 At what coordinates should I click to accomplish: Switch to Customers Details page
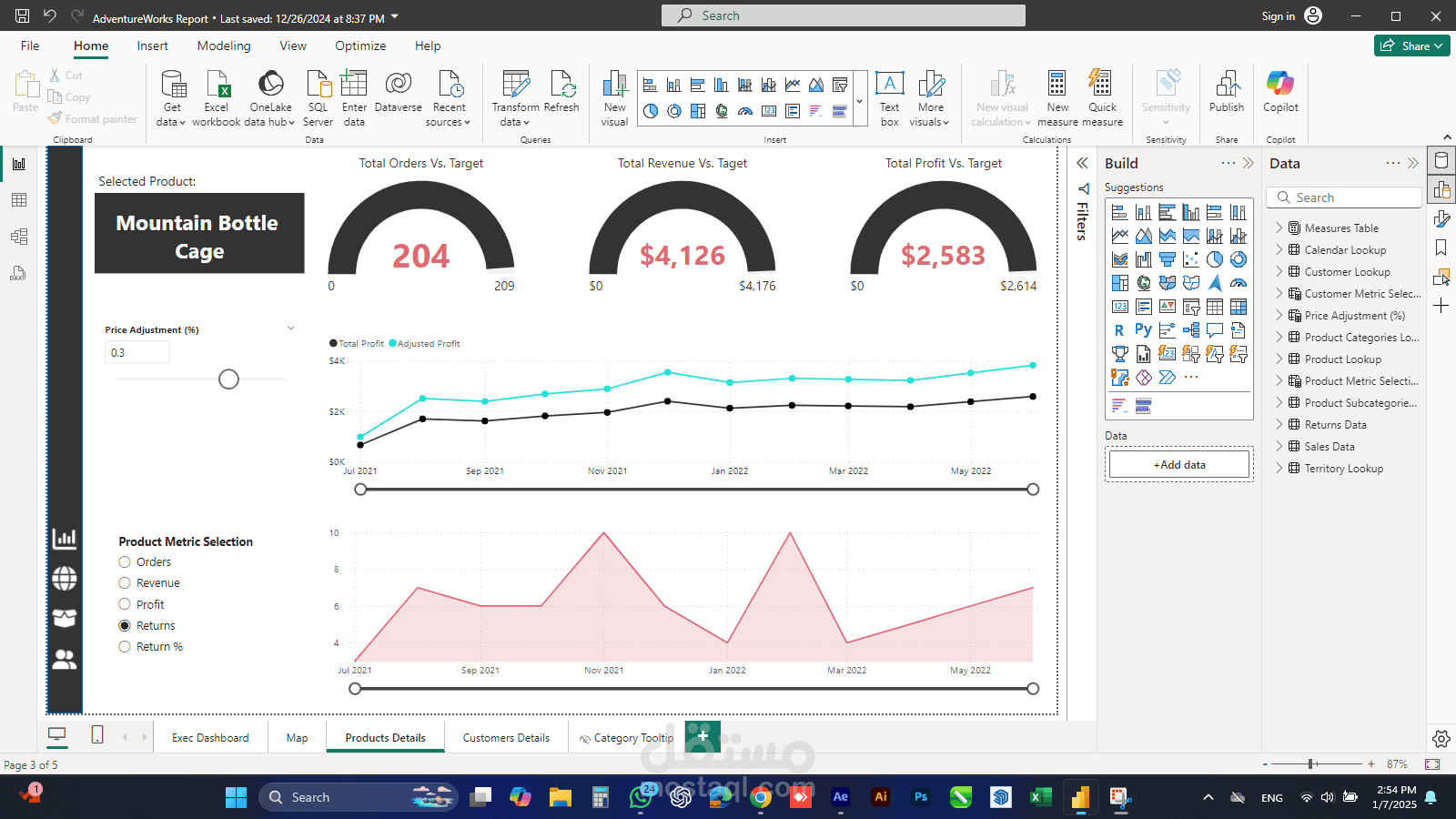(506, 738)
